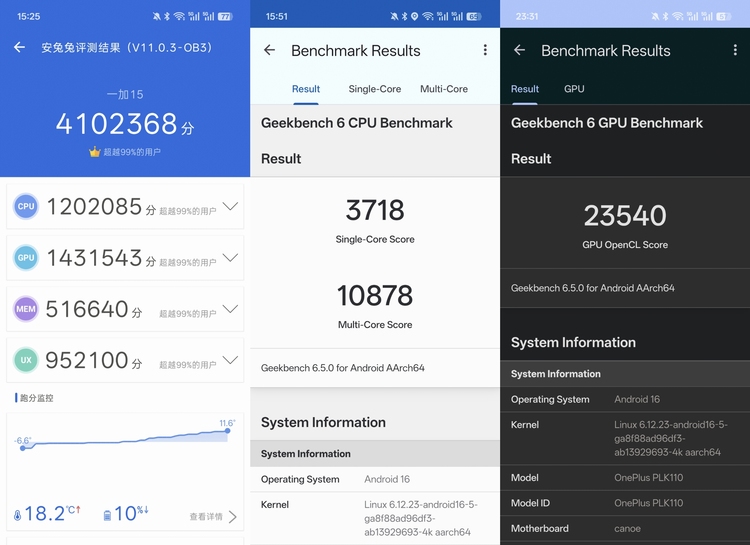Switch to Single-Core tab
Screen dimensions: 750x545
coord(375,89)
